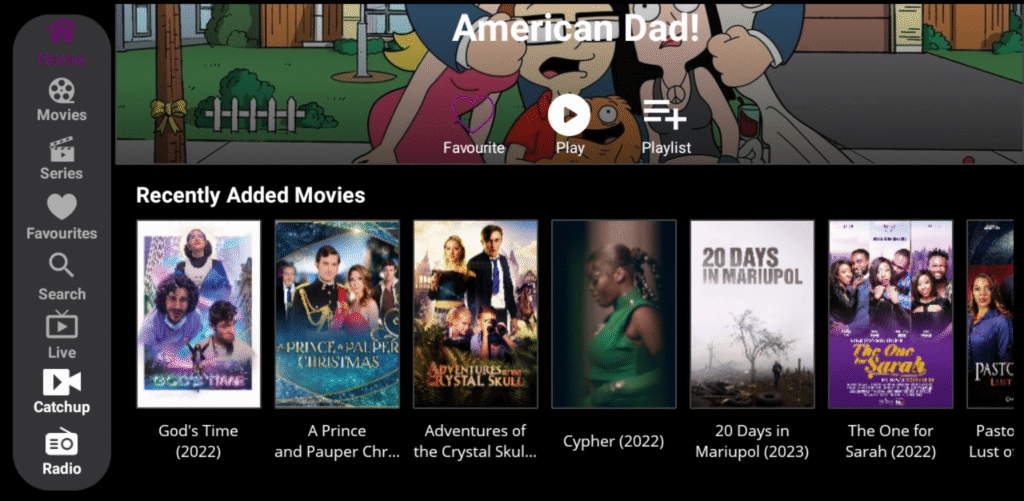Open the Movies film reel icon
The width and height of the screenshot is (1024, 501).
click(x=61, y=90)
